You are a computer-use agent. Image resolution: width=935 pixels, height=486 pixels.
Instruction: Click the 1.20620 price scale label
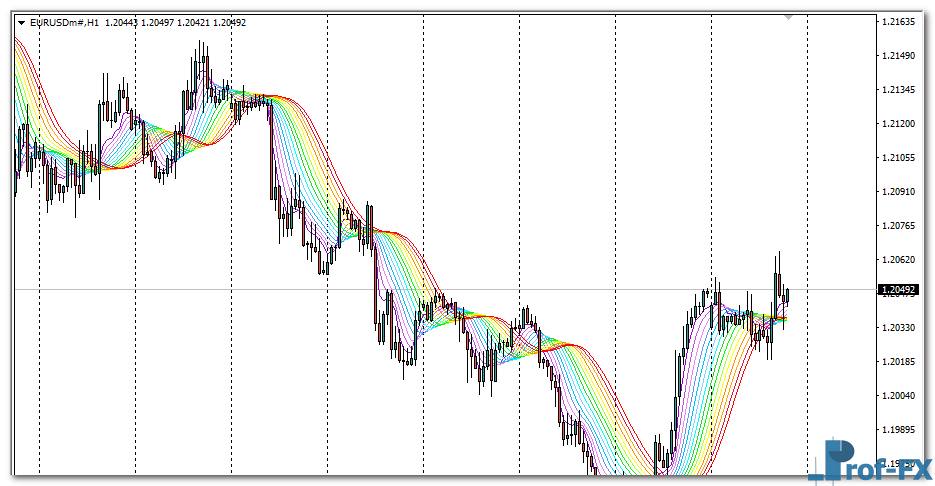click(901, 259)
